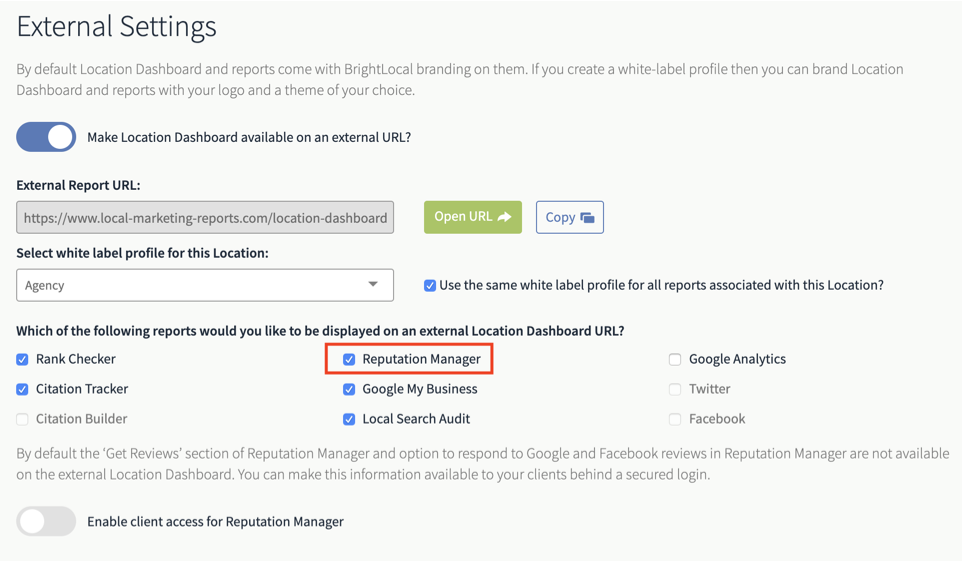
Task: Check the Citation Builder checkbox
Action: pyautogui.click(x=22, y=419)
